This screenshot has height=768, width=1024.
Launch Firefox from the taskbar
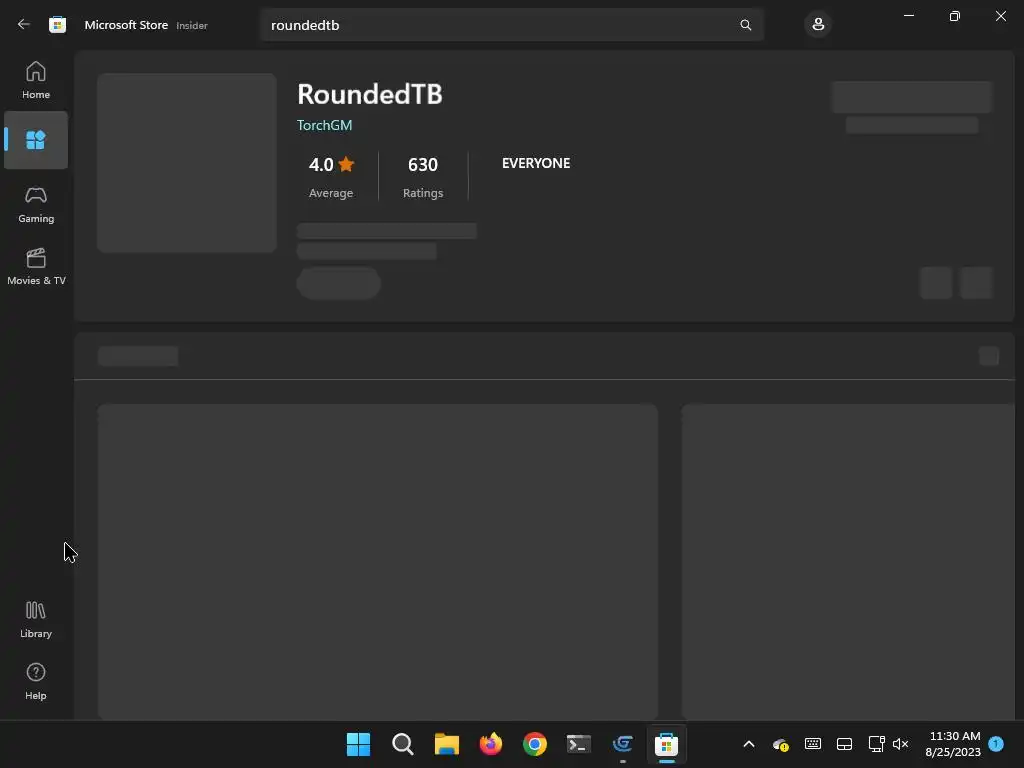click(x=490, y=744)
